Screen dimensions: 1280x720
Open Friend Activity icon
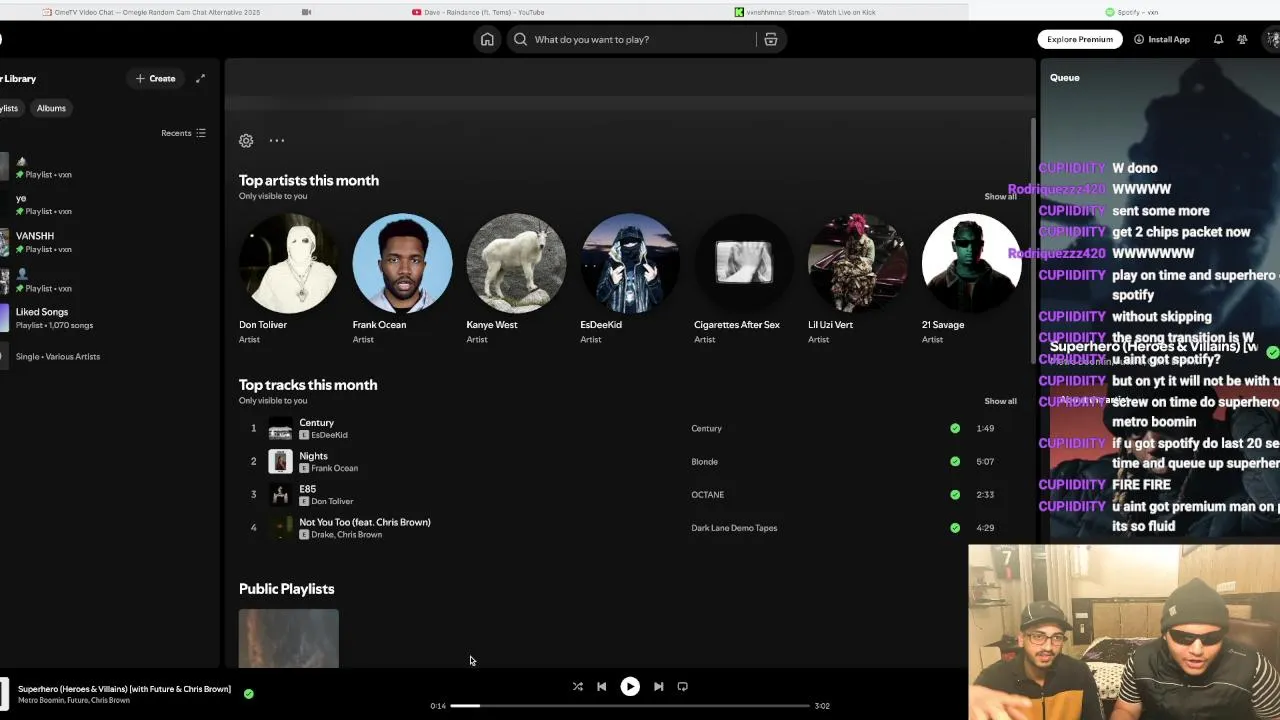(x=1242, y=39)
